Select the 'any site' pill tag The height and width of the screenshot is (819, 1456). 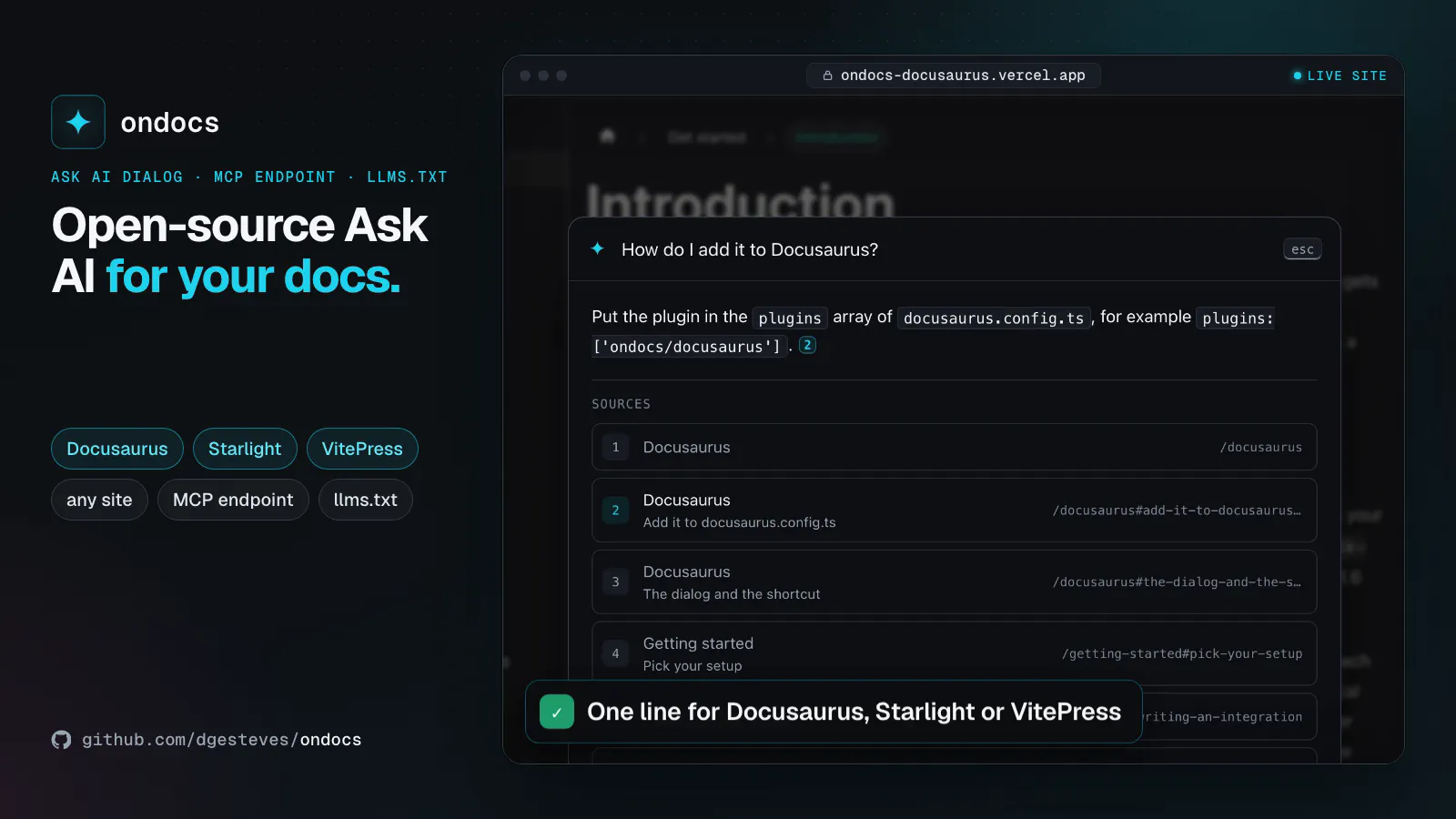coord(99,500)
